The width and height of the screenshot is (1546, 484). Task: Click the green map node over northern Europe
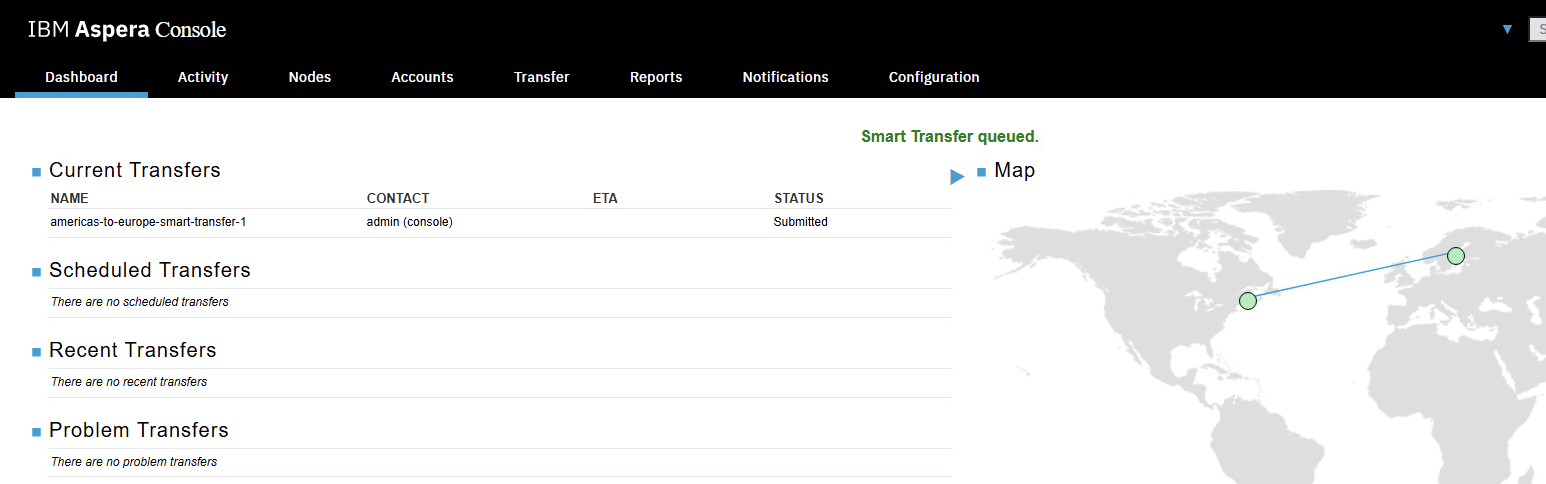tap(1456, 256)
